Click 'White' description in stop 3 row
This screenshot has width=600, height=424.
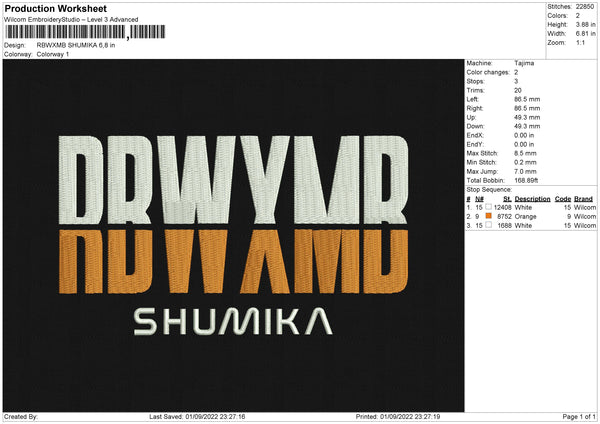pos(523,226)
